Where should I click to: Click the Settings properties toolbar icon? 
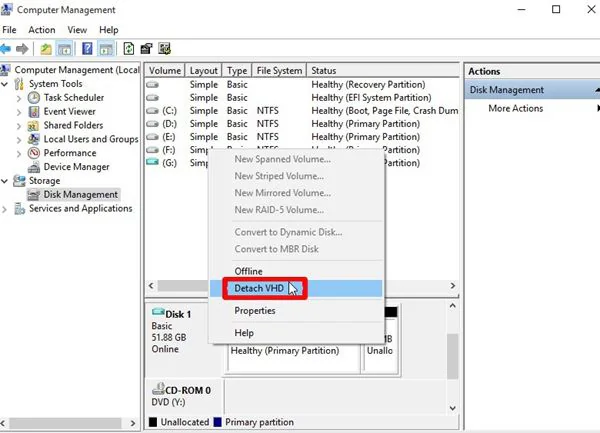[x=146, y=49]
